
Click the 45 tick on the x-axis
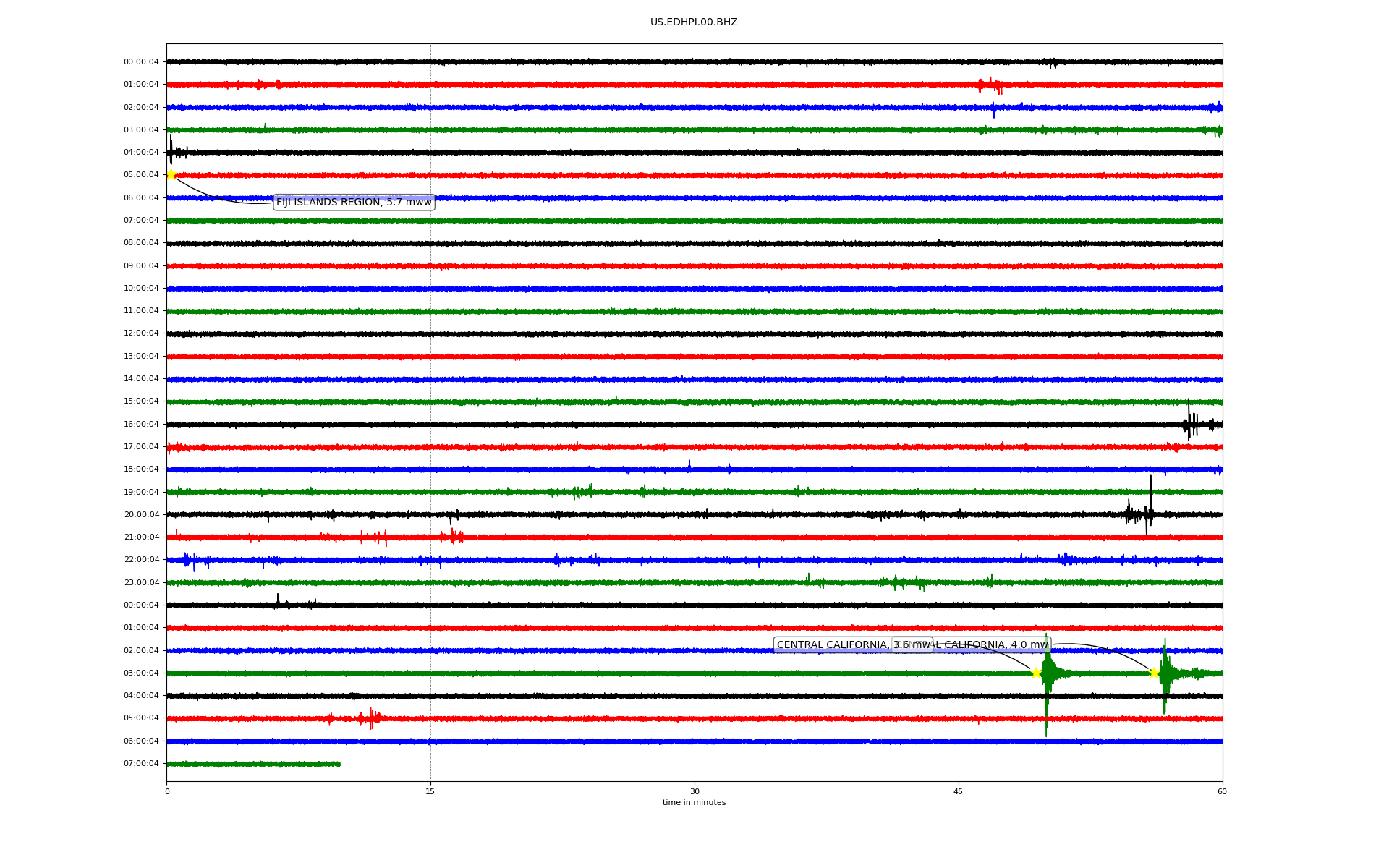pyautogui.click(x=959, y=791)
